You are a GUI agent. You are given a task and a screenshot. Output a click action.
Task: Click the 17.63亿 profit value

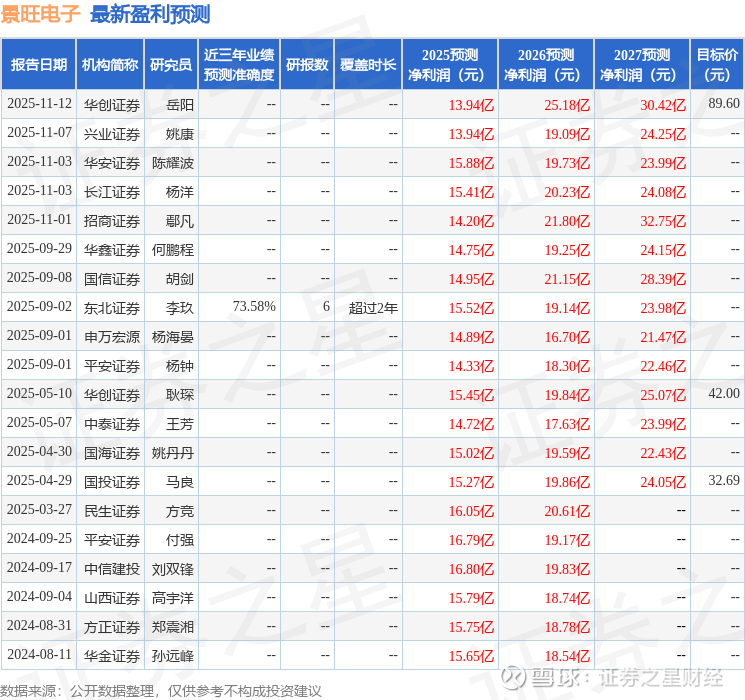[567, 424]
